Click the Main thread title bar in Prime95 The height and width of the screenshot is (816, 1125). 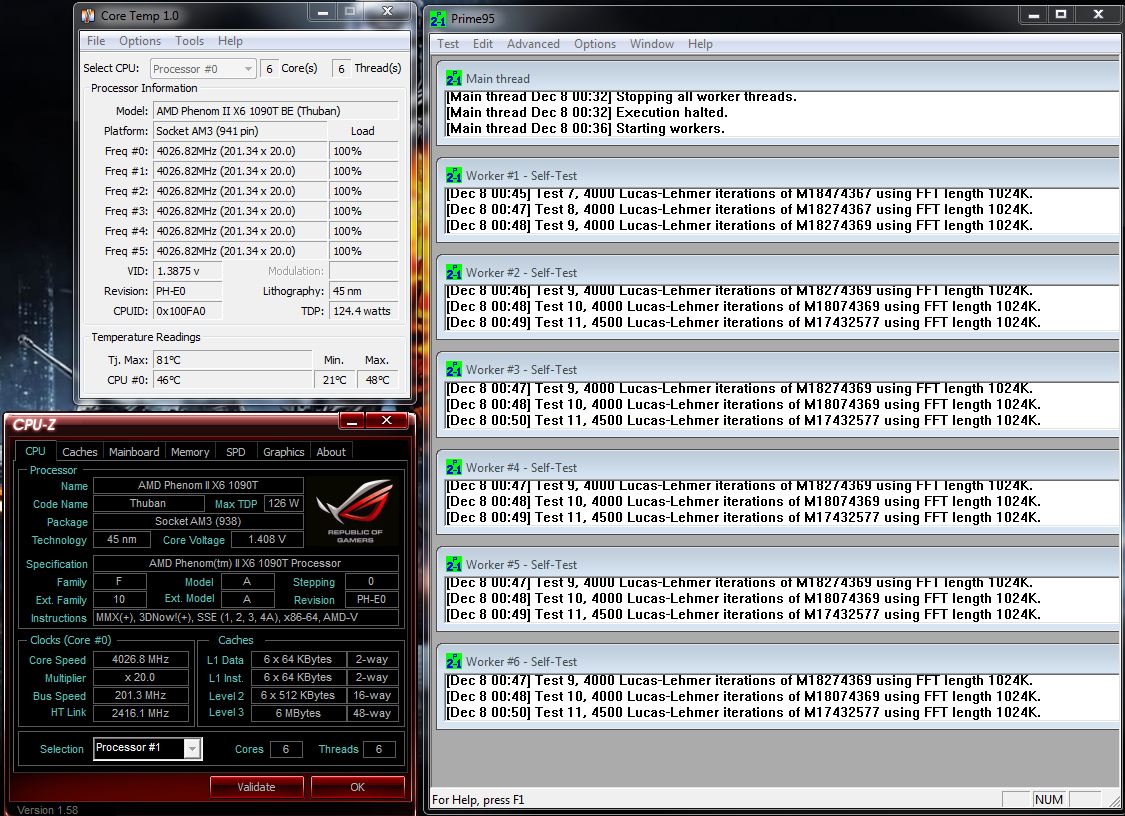coord(778,78)
